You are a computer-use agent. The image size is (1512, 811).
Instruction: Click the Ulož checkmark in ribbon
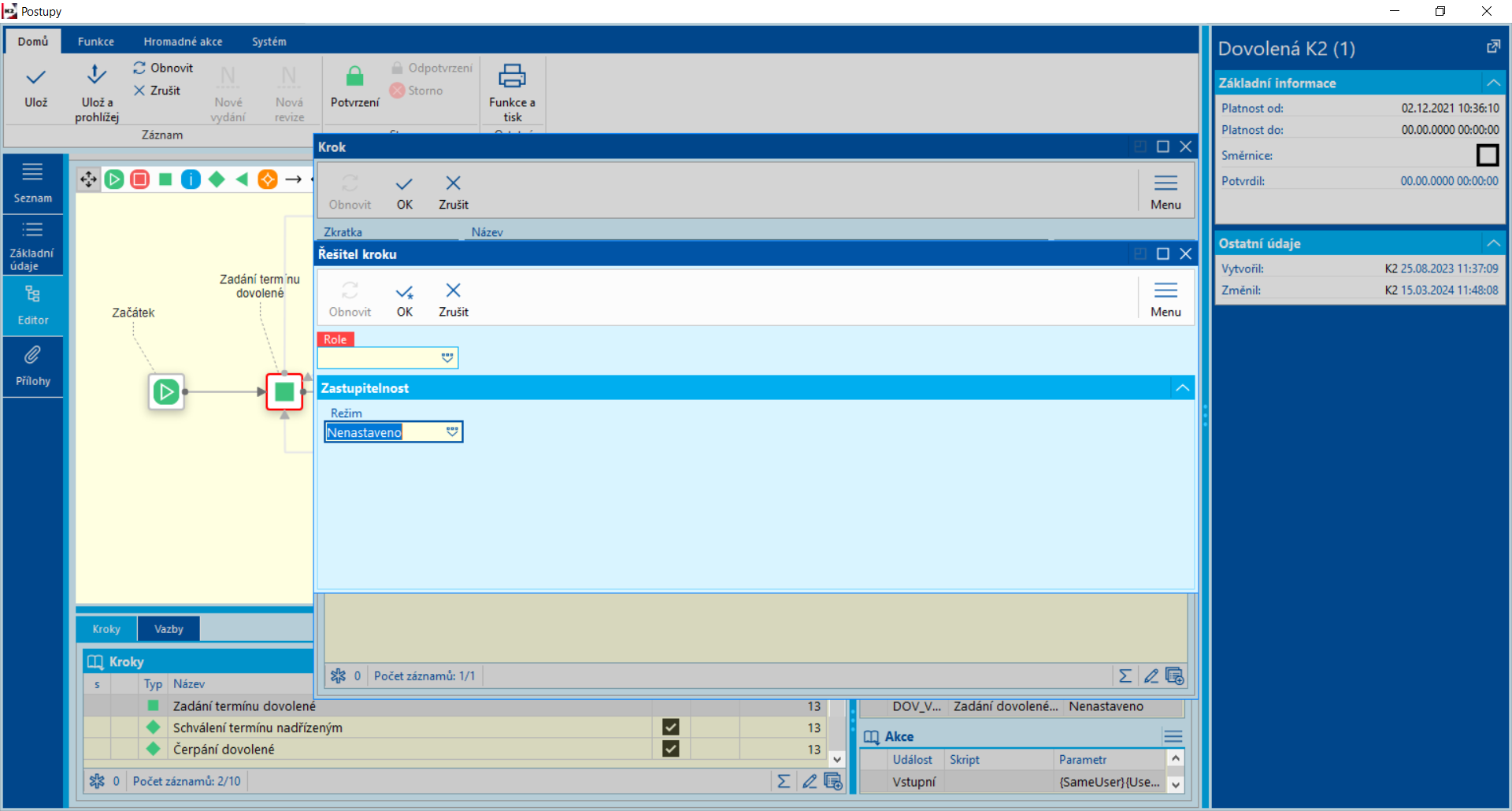[36, 87]
